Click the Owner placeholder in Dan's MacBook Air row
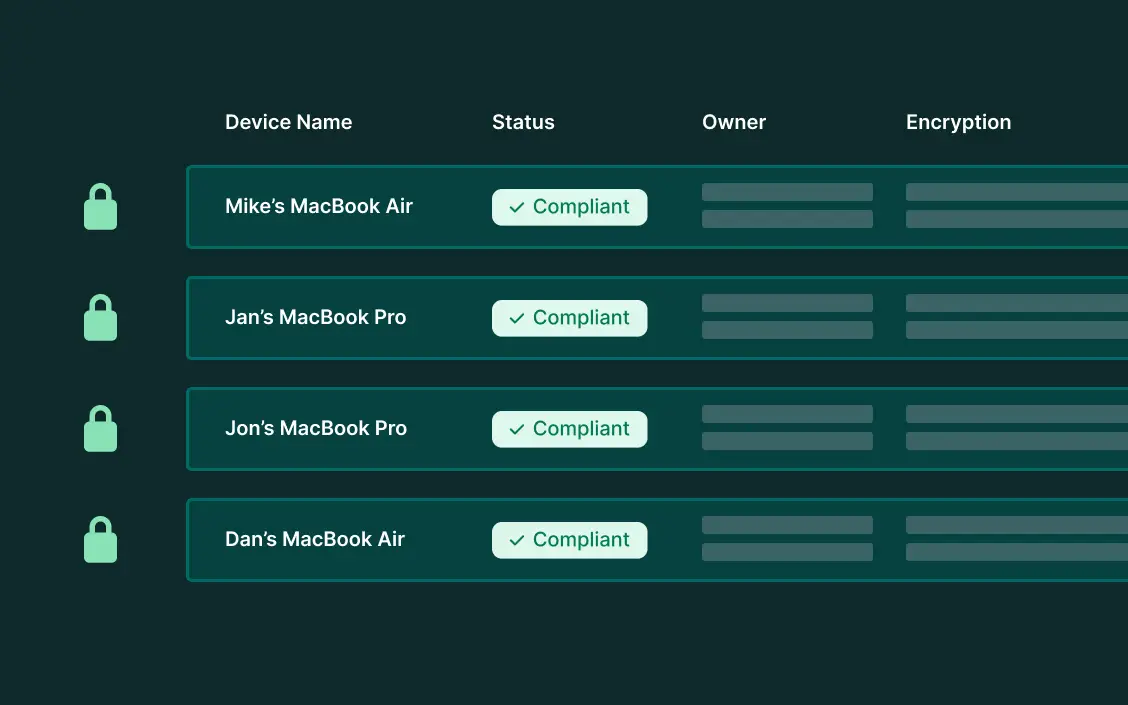1128x705 pixels. pos(787,538)
